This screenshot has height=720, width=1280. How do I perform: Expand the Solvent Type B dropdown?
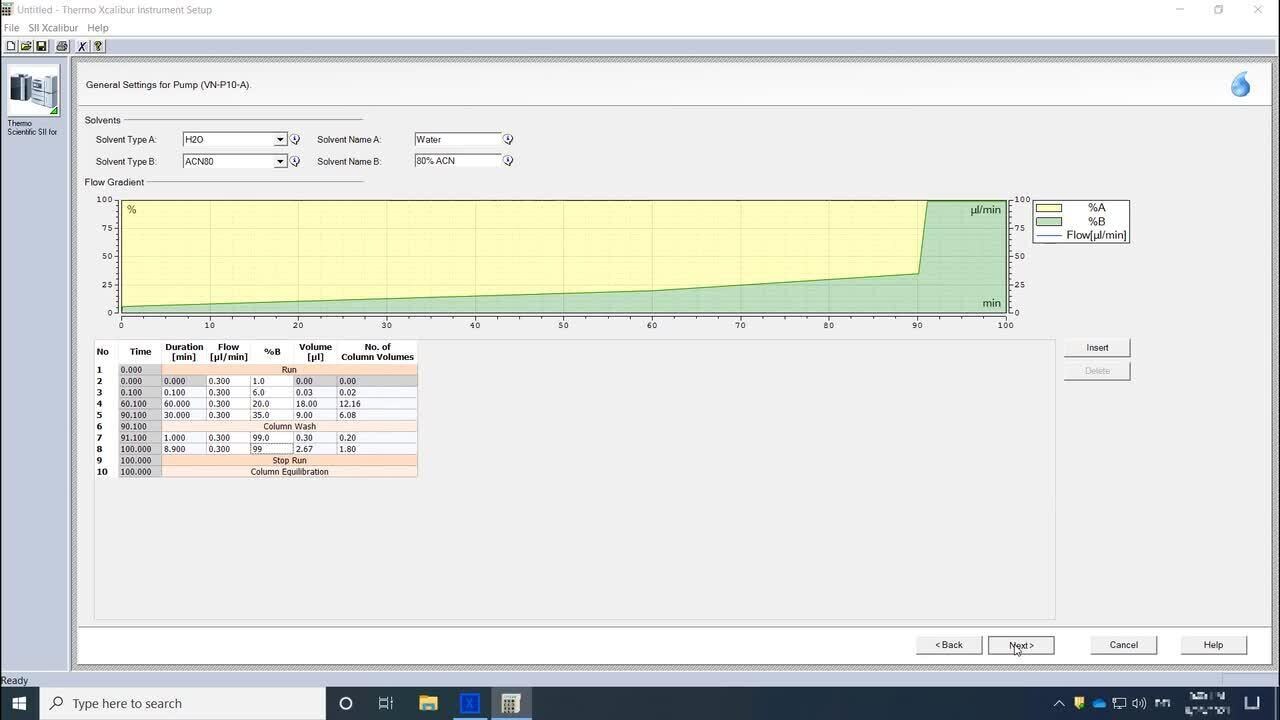[280, 161]
